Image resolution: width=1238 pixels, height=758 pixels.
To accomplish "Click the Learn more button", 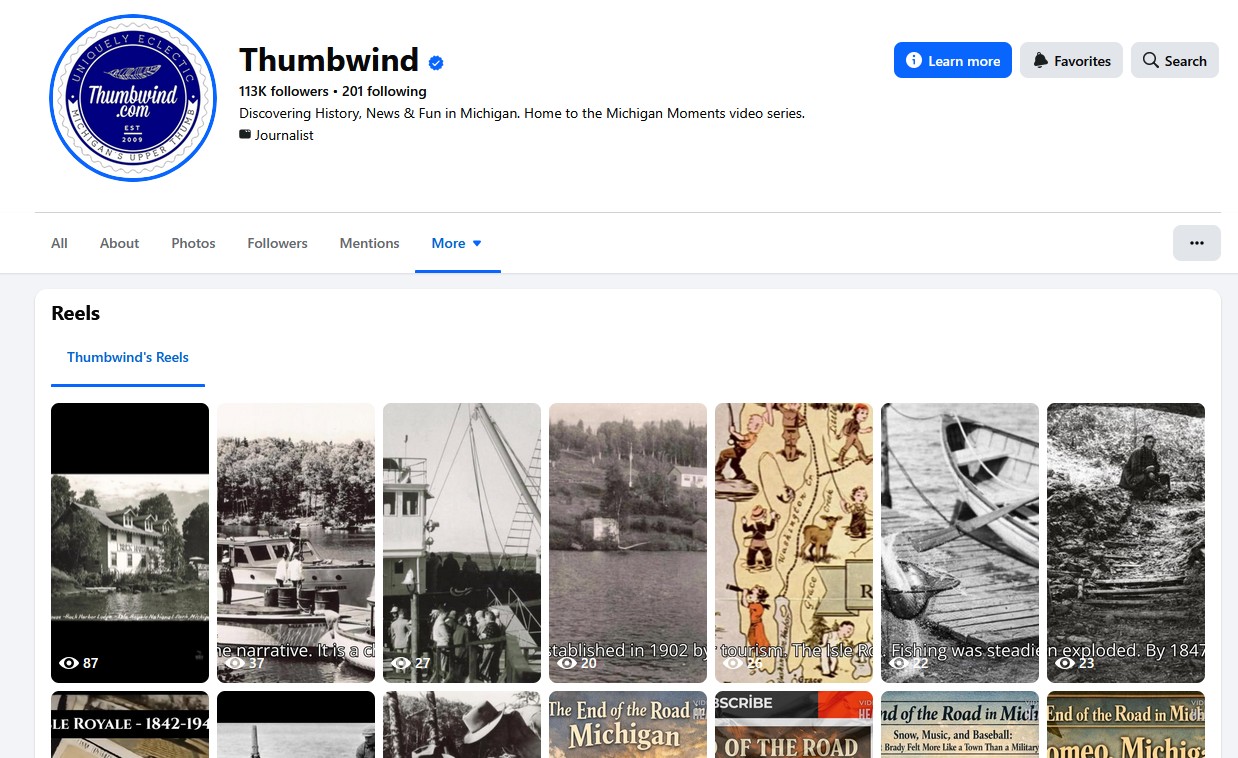I will pos(953,60).
